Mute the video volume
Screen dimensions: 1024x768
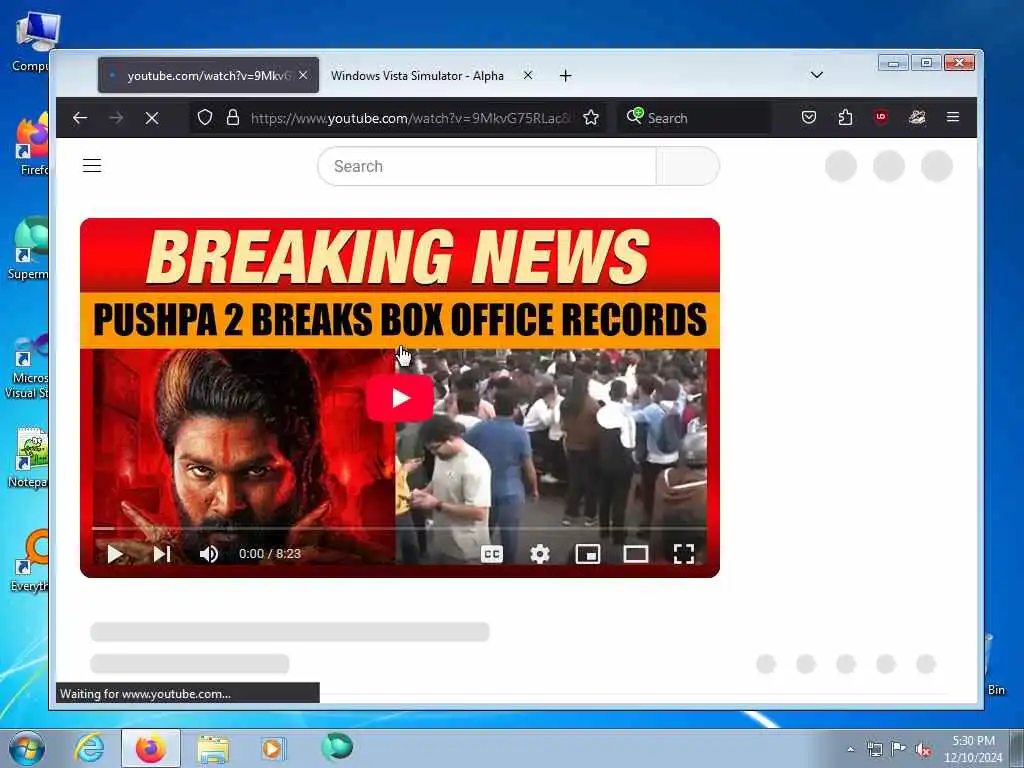pyautogui.click(x=209, y=554)
